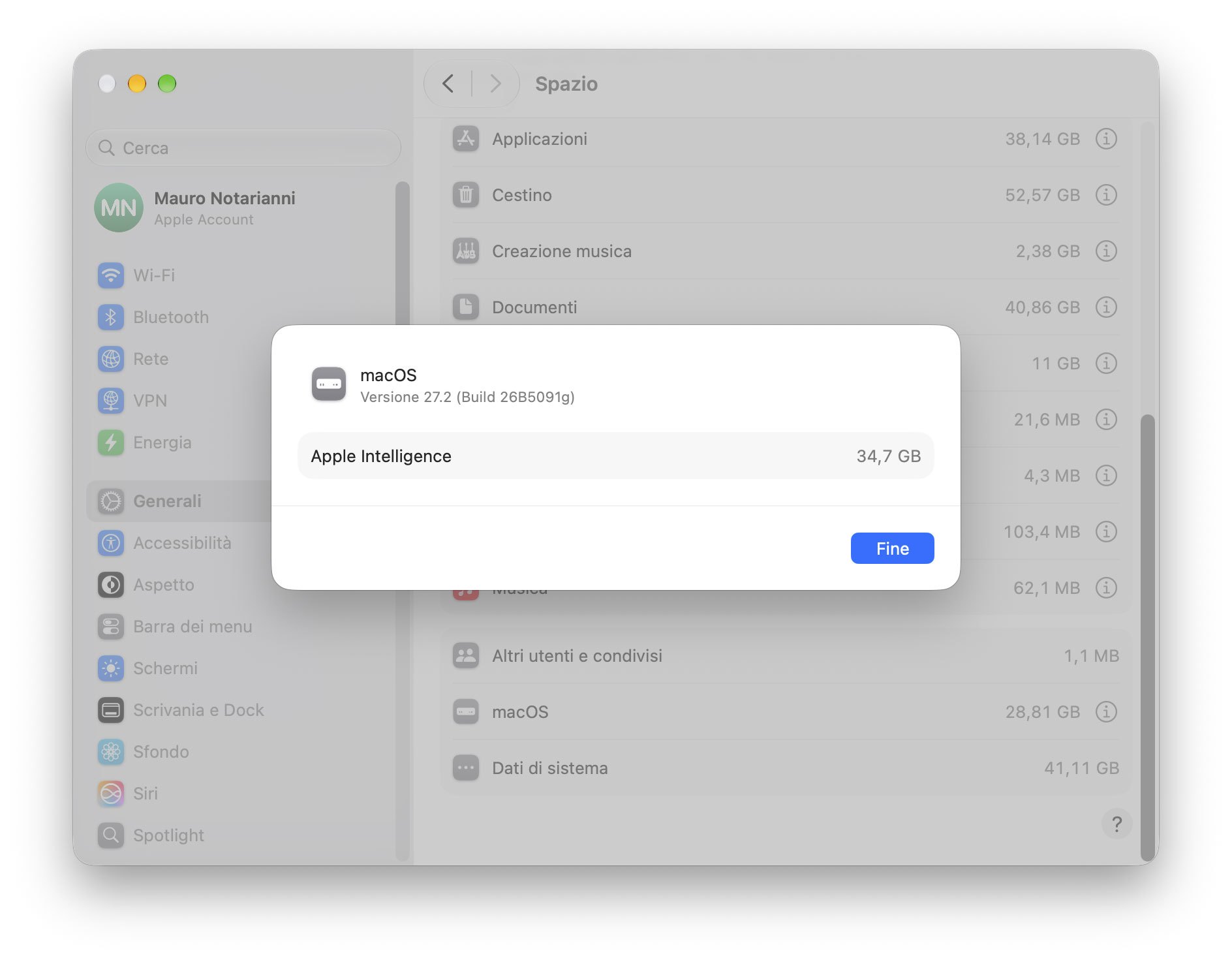The height and width of the screenshot is (962, 1232).
Task: Click the Dati di sistema ellipsis icon
Action: point(466,768)
